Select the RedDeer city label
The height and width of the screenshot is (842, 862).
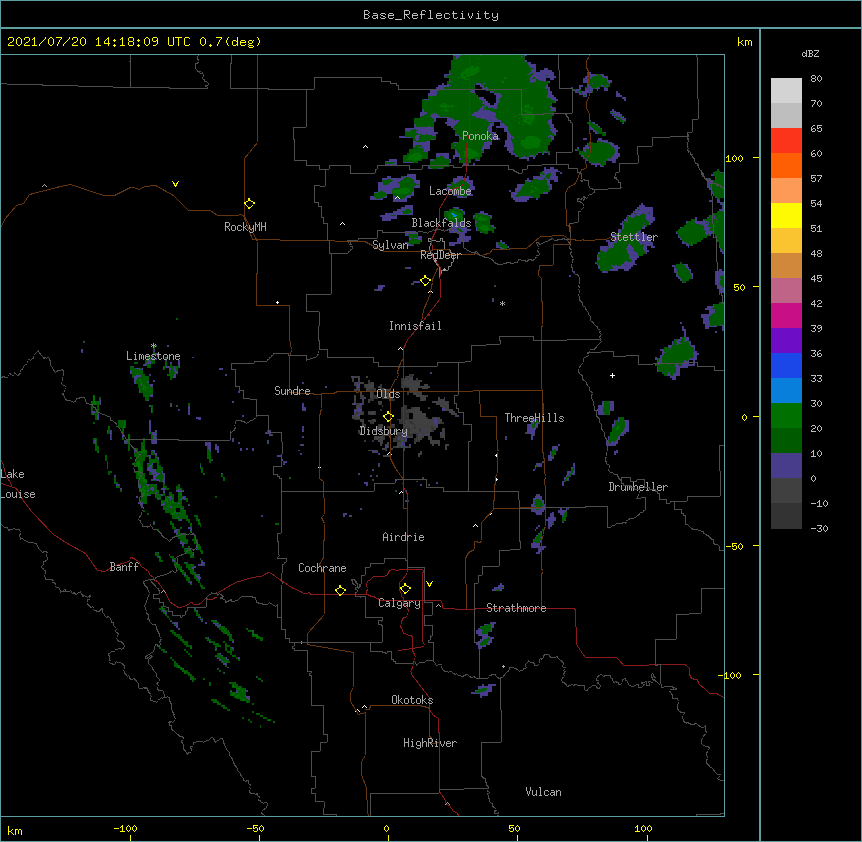point(440,255)
